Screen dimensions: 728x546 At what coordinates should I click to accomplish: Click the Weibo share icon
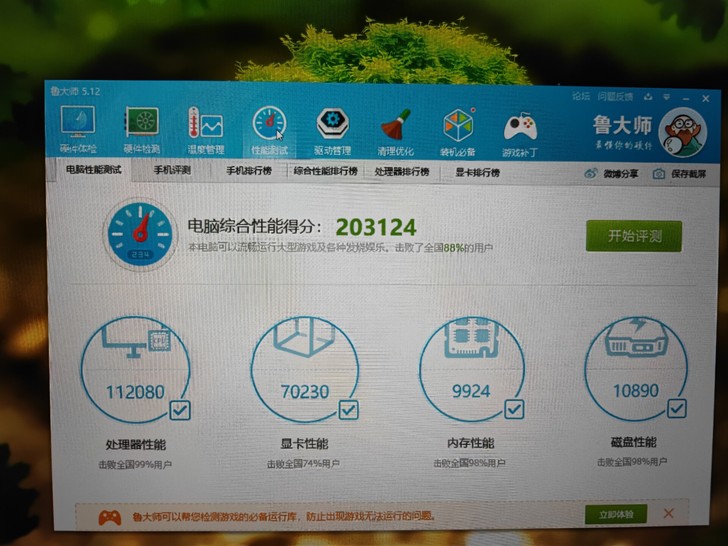(591, 174)
